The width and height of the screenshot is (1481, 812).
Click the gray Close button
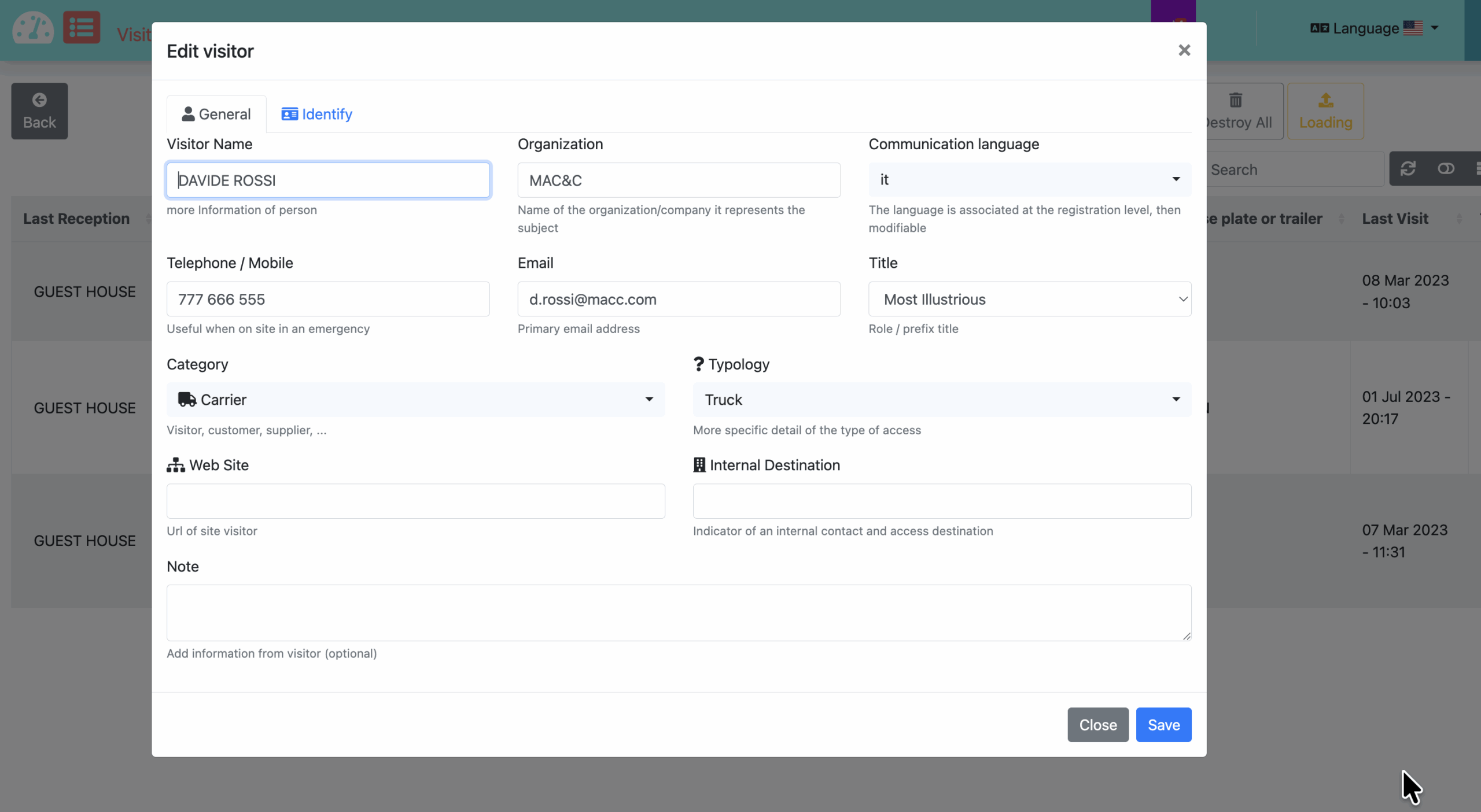pos(1097,725)
